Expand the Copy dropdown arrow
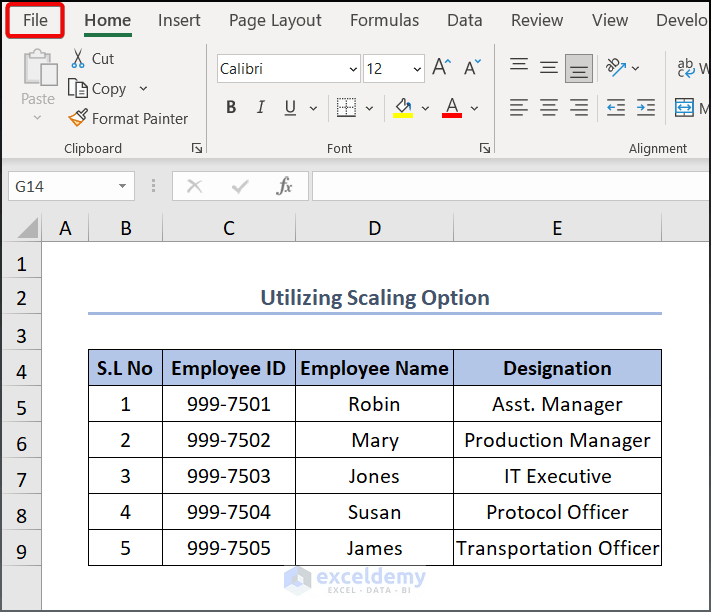 click(143, 88)
